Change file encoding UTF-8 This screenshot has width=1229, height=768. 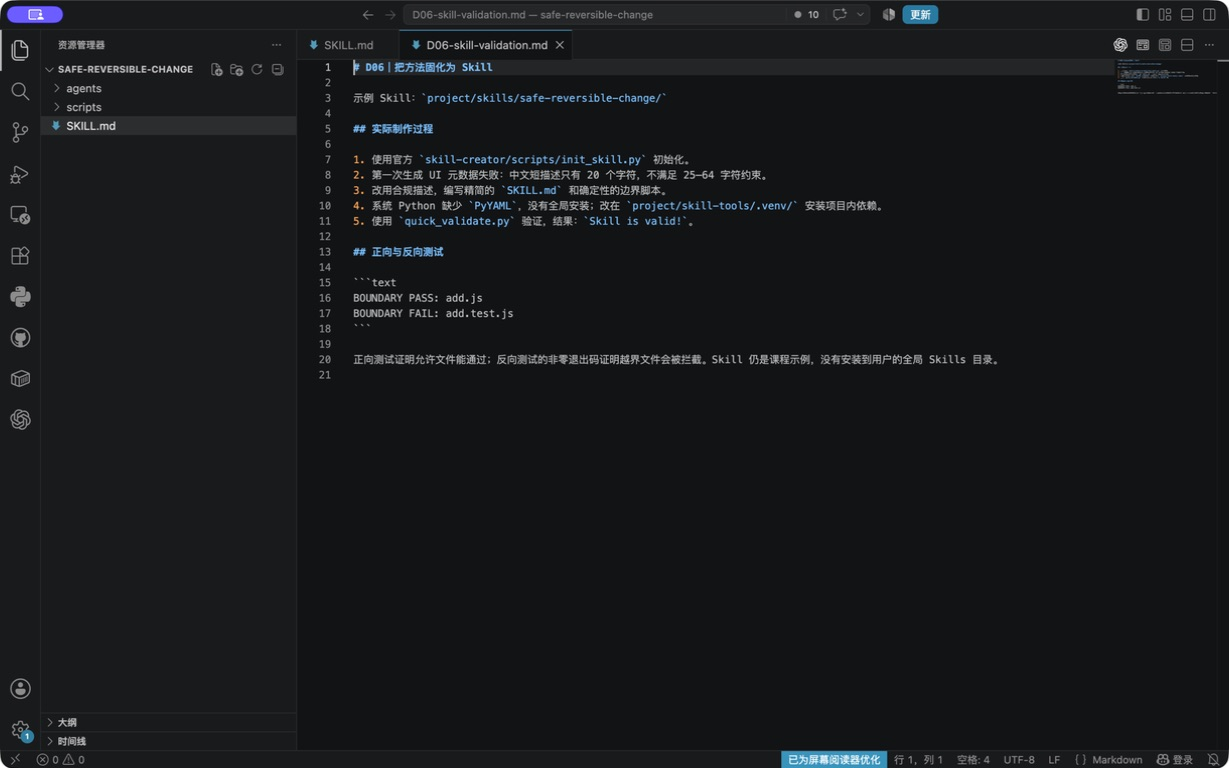tap(1019, 760)
